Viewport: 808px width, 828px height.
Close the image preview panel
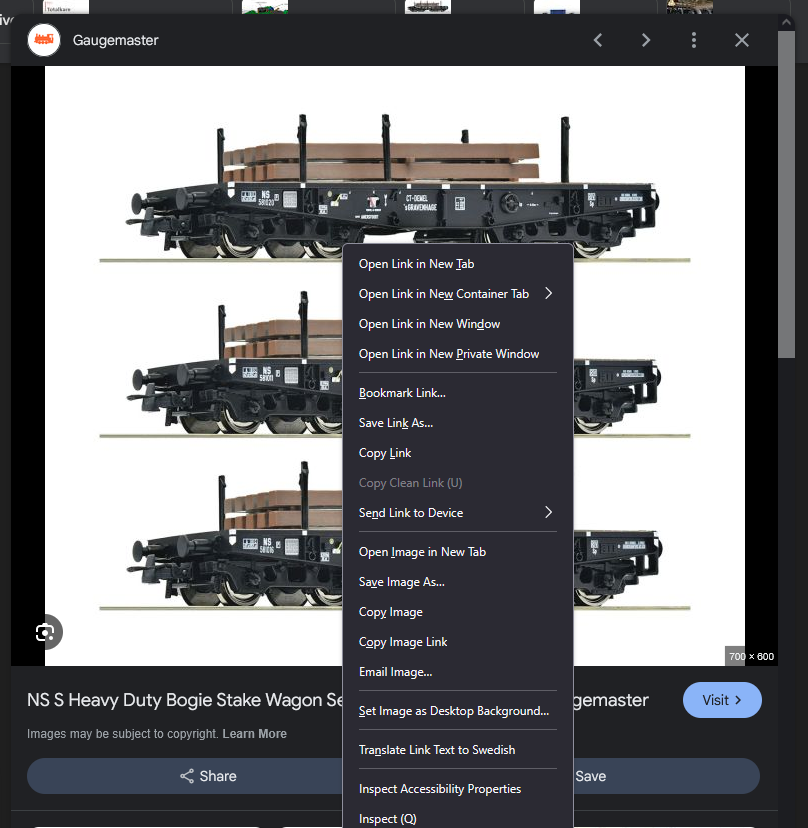click(x=742, y=40)
